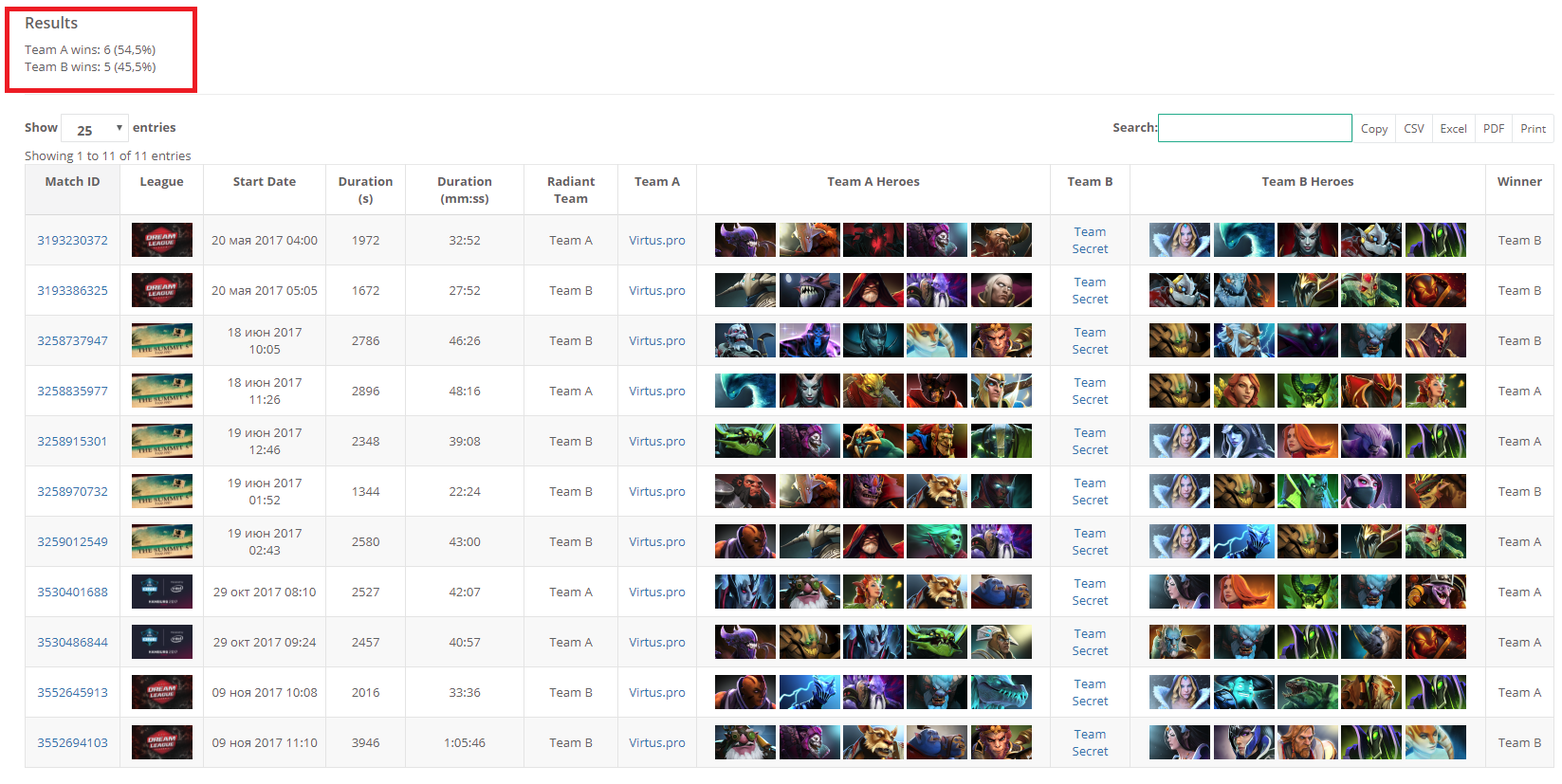
Task: Open Virtus.pro link in match 3193230372 row
Action: point(657,240)
